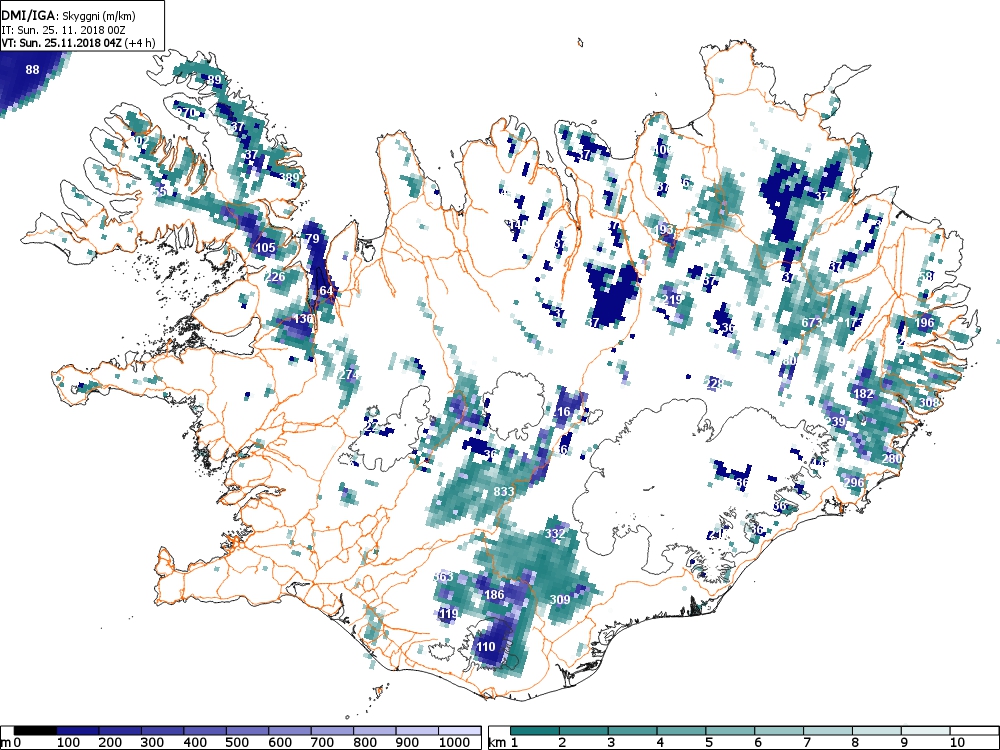
Task: Click the 308 visibility label
Action: point(929,402)
